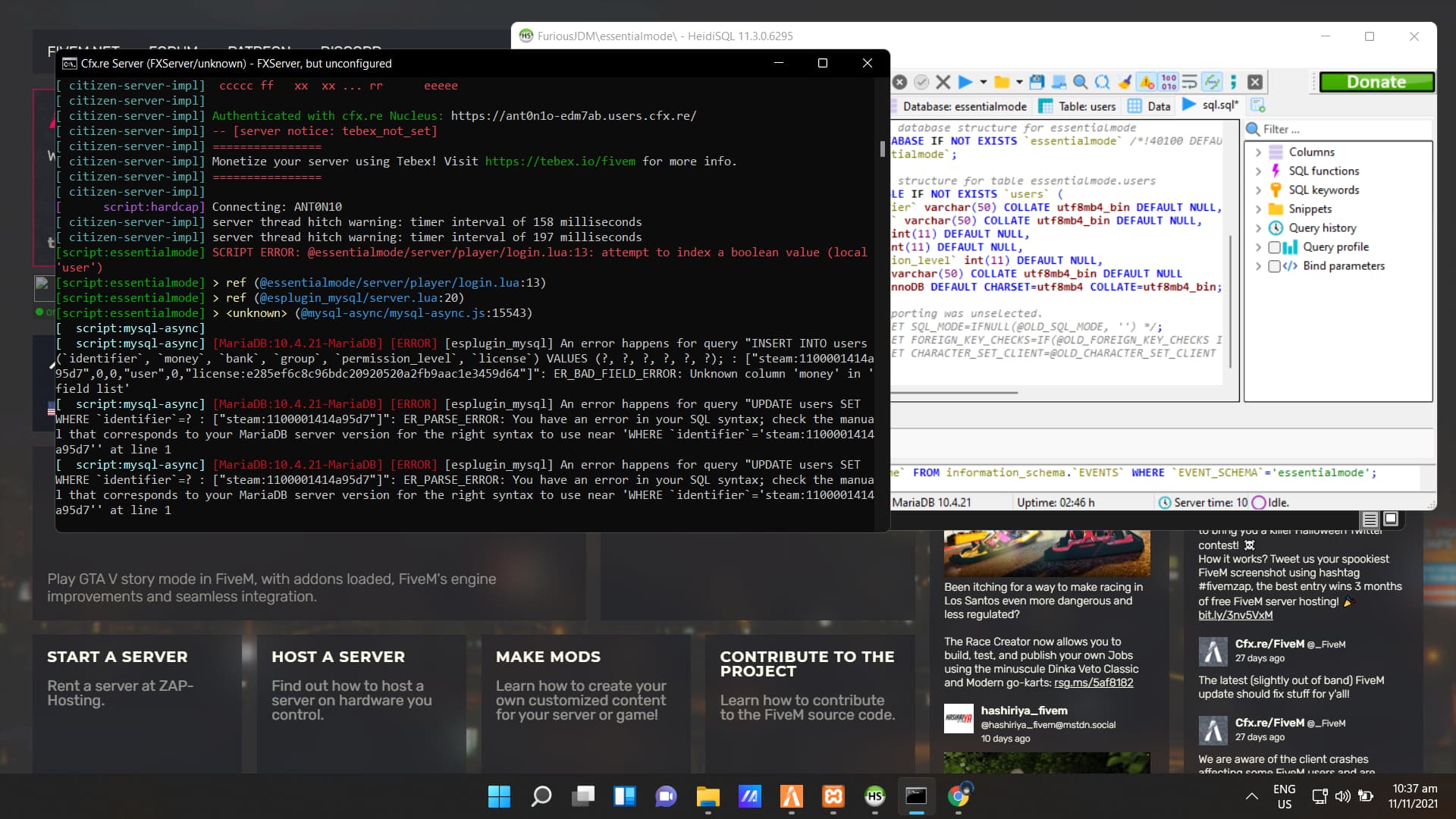Click the tebex.io/fivem link in the server console
This screenshot has width=1456, height=819.
560,162
